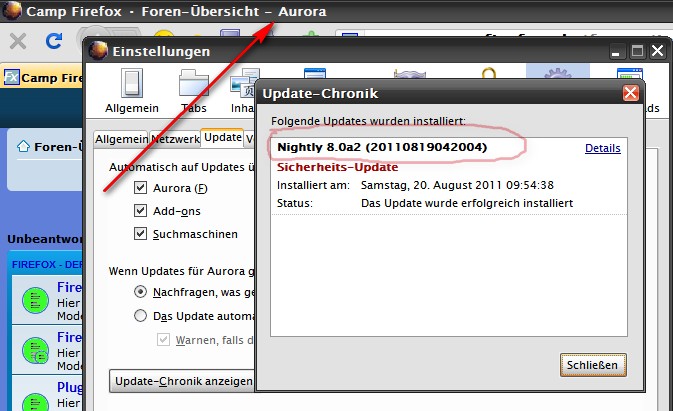Click the Sicherheits-Update label
The image size is (673, 411).
337,167
